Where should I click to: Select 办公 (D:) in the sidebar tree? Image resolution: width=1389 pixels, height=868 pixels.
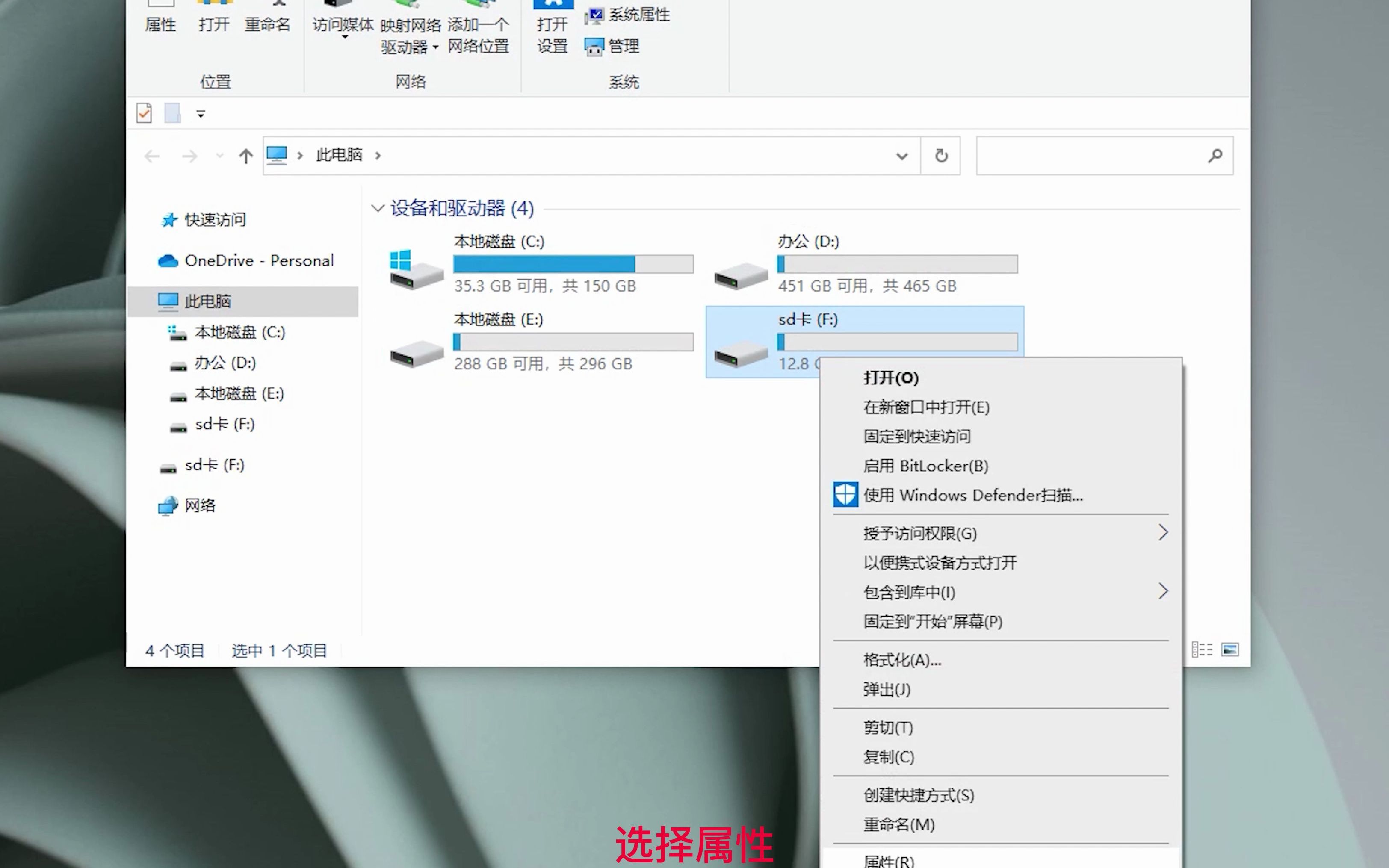(213, 363)
